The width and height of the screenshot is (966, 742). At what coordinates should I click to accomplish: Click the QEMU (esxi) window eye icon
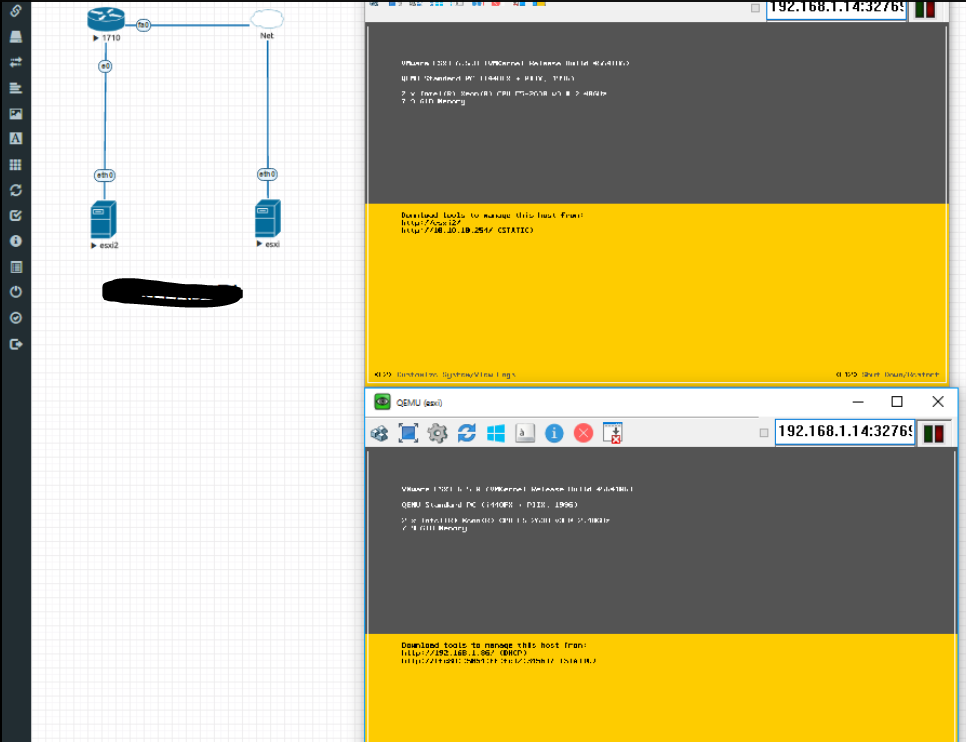[x=383, y=402]
